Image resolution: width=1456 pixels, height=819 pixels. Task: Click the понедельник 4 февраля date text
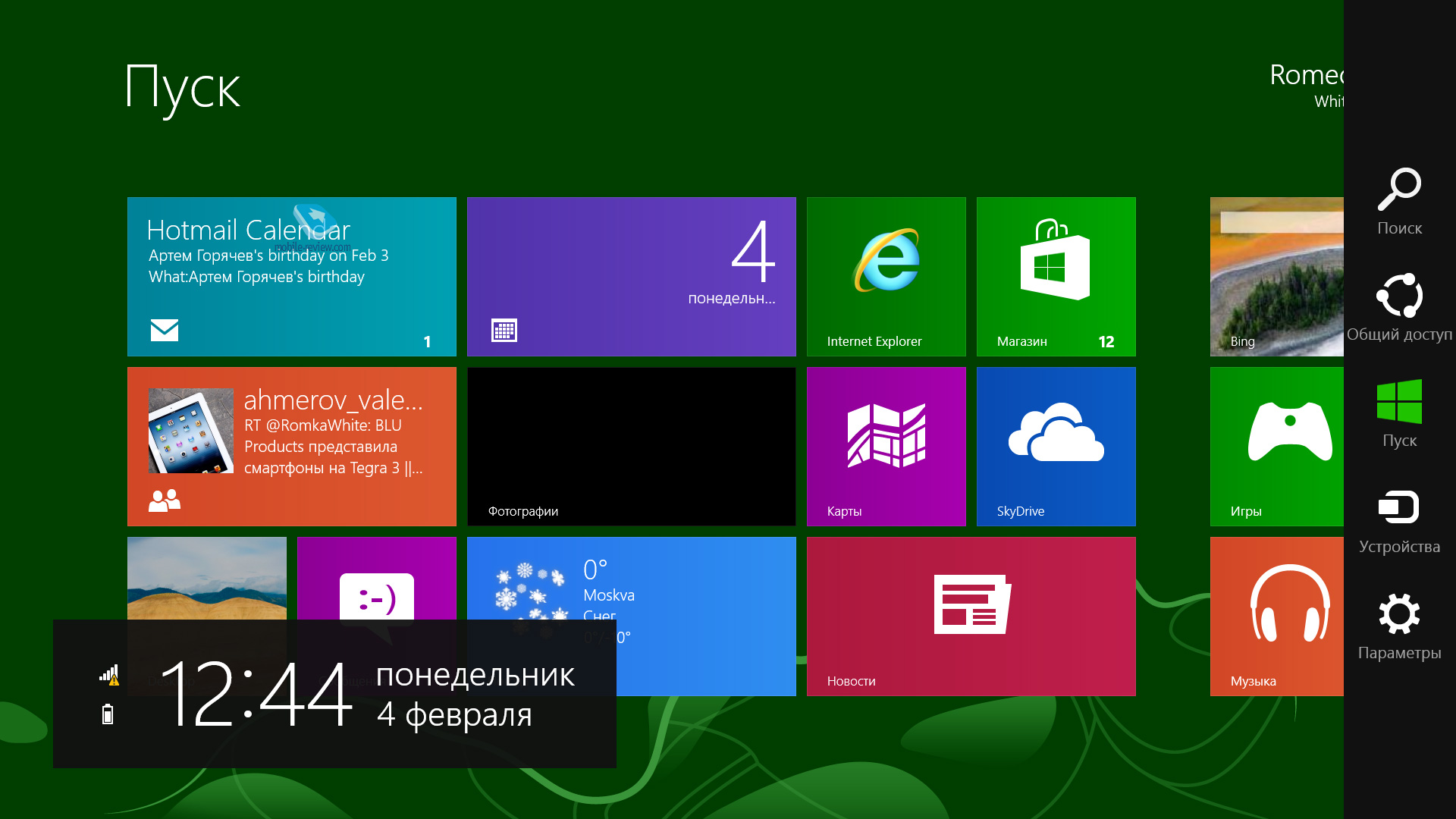475,695
